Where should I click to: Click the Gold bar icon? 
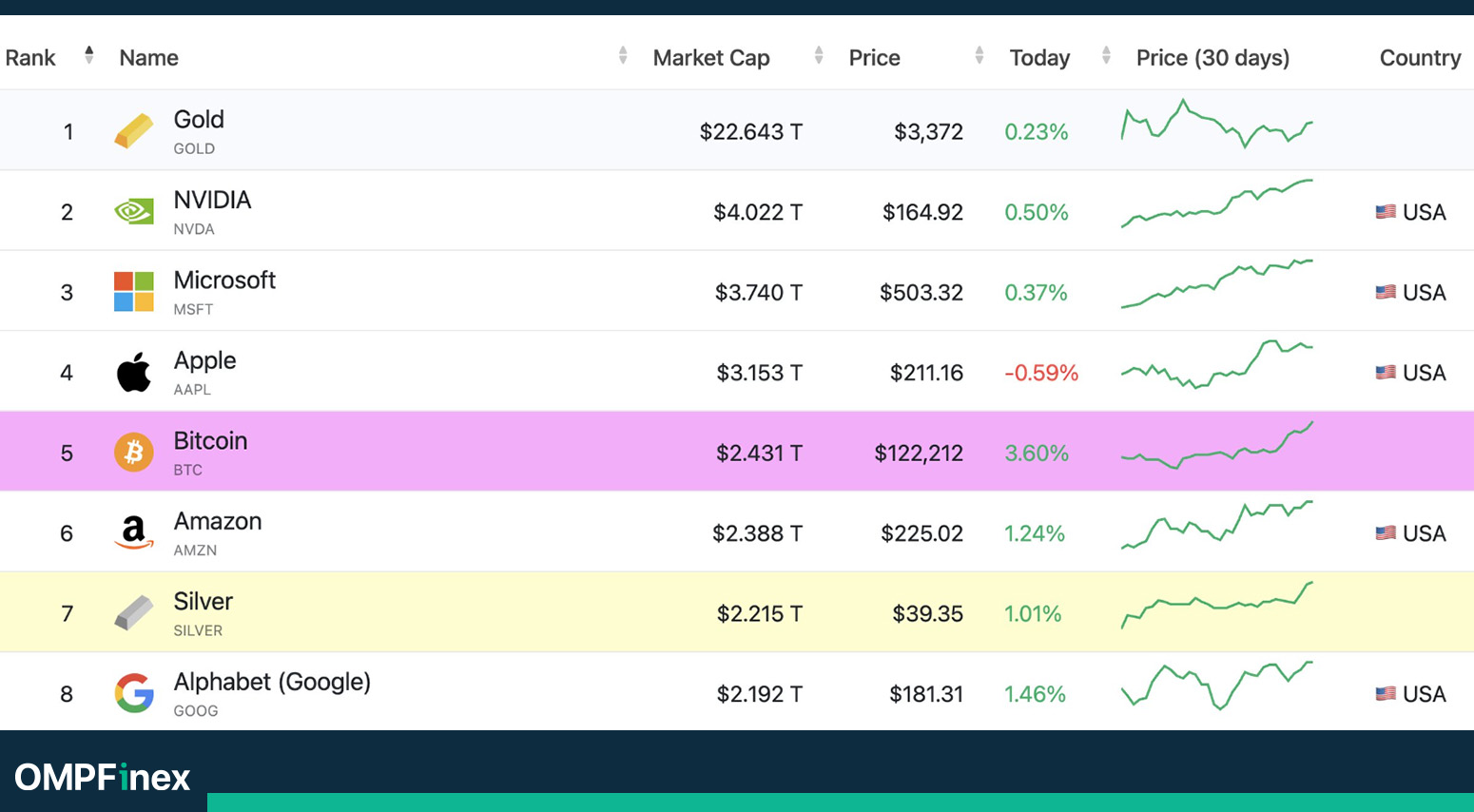(134, 131)
